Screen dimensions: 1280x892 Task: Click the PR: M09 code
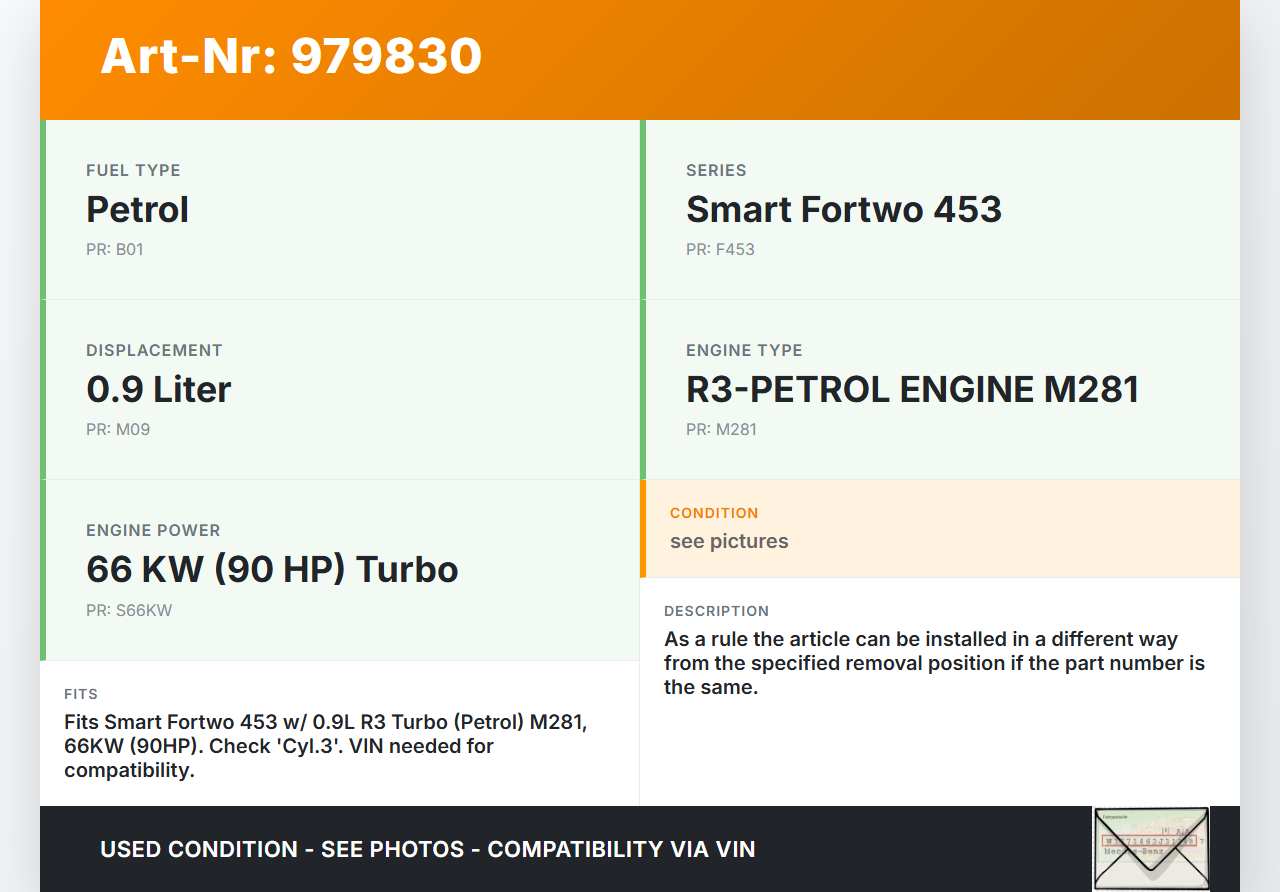pos(118,429)
